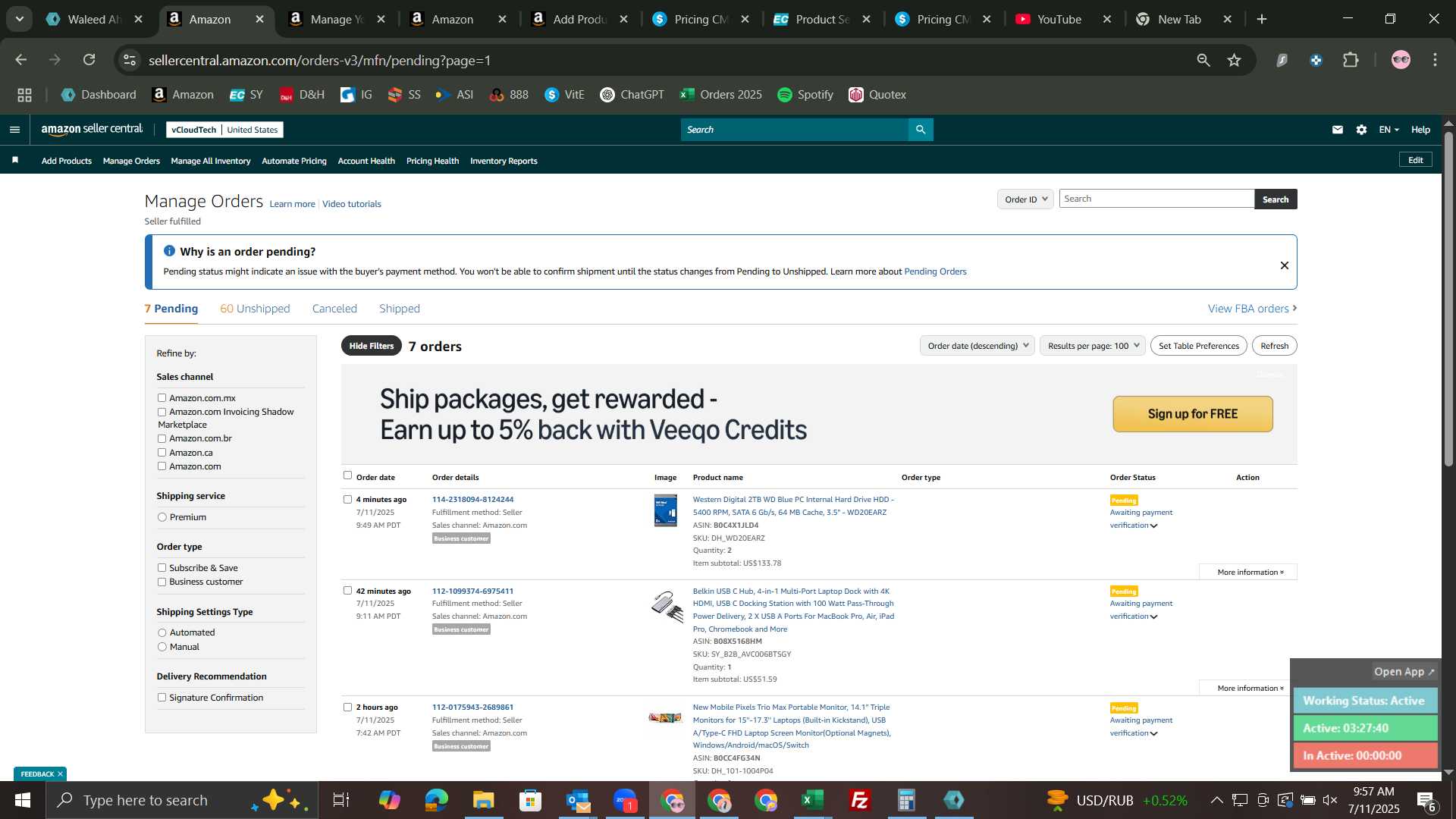Viewport: 1456px width, 819px height.
Task: Click the Sign up for FREE button
Action: pyautogui.click(x=1193, y=414)
